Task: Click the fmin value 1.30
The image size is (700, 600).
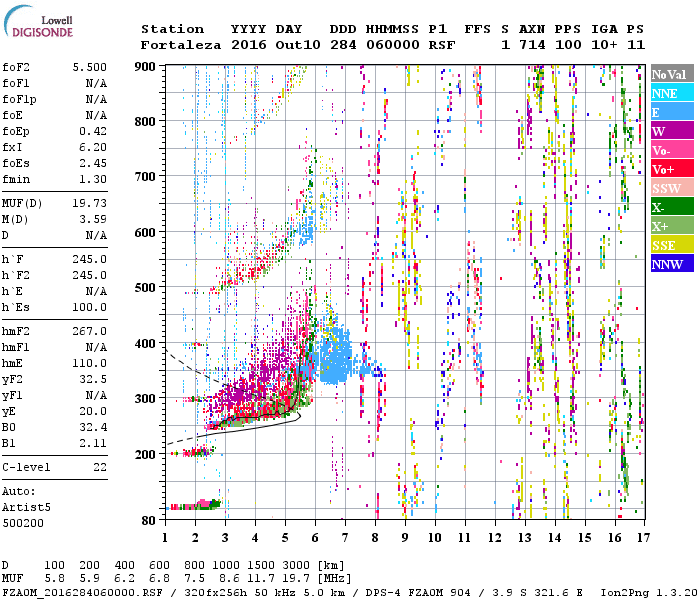Action: tap(93, 179)
